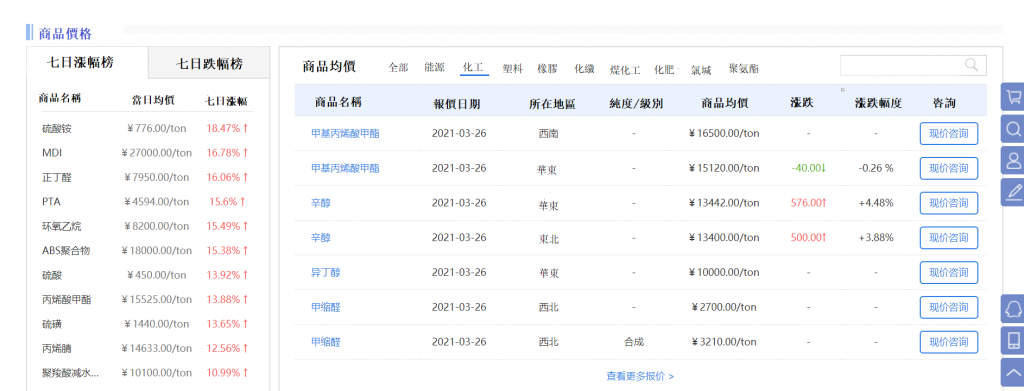This screenshot has width=1024, height=391.
Task: Click the 商品價格 section heading
Action: (x=65, y=33)
